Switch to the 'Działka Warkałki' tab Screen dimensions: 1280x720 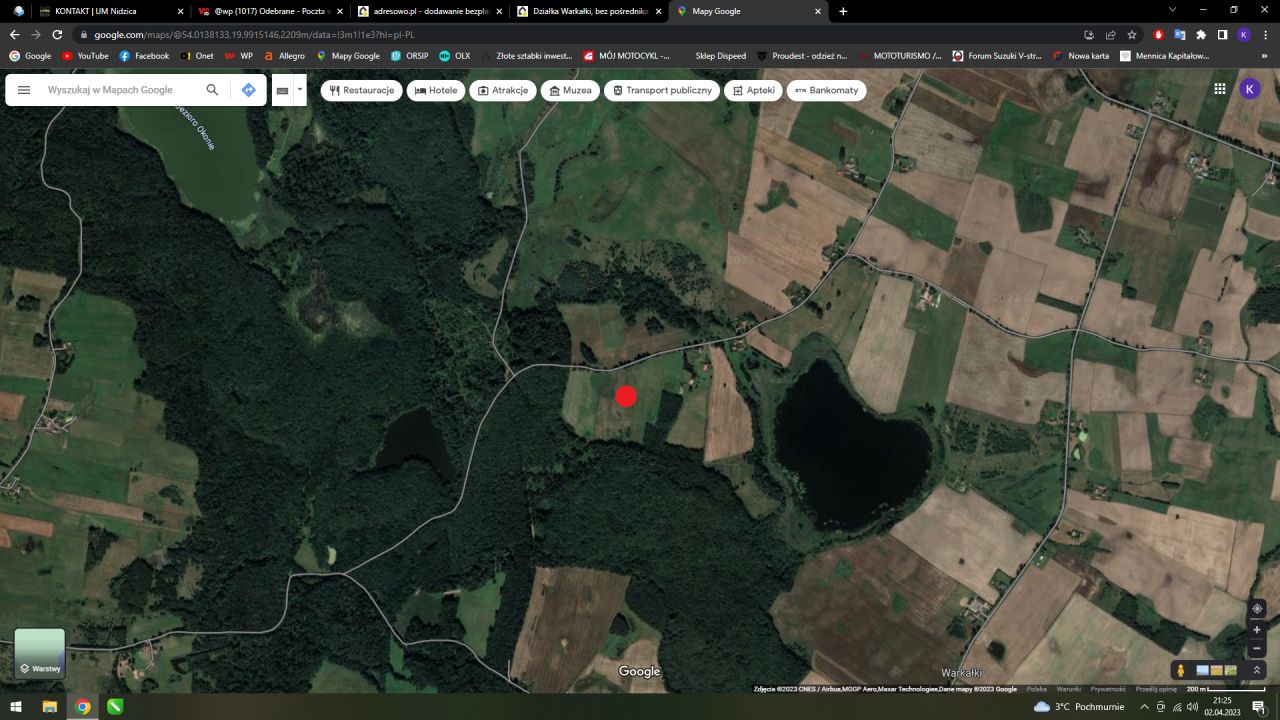point(588,11)
